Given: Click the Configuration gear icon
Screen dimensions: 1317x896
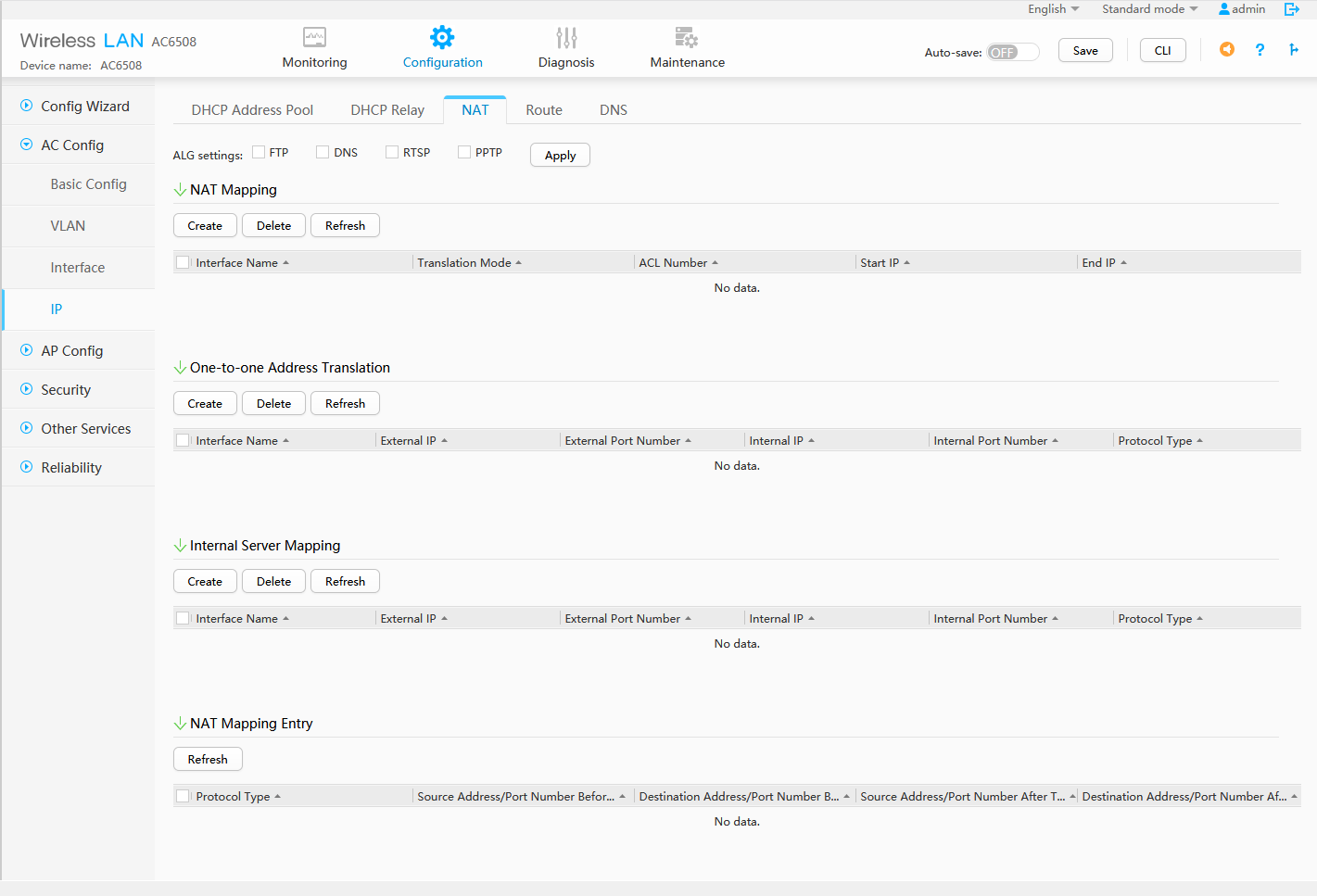Looking at the screenshot, I should tap(442, 38).
